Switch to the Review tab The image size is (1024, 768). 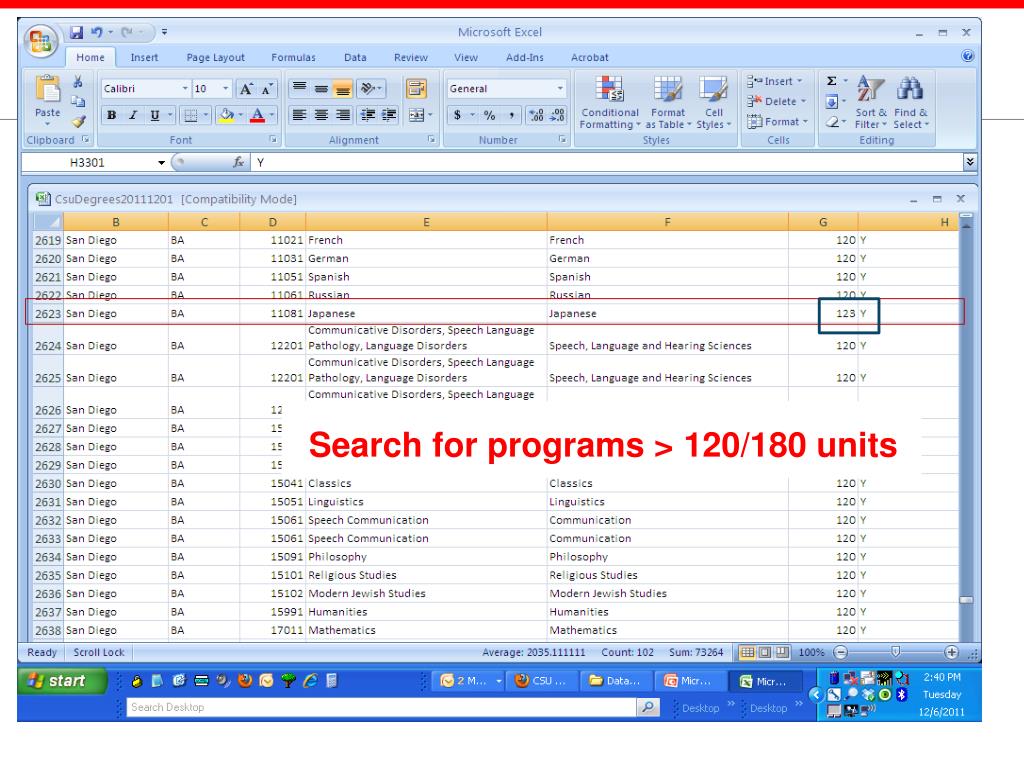pos(411,57)
